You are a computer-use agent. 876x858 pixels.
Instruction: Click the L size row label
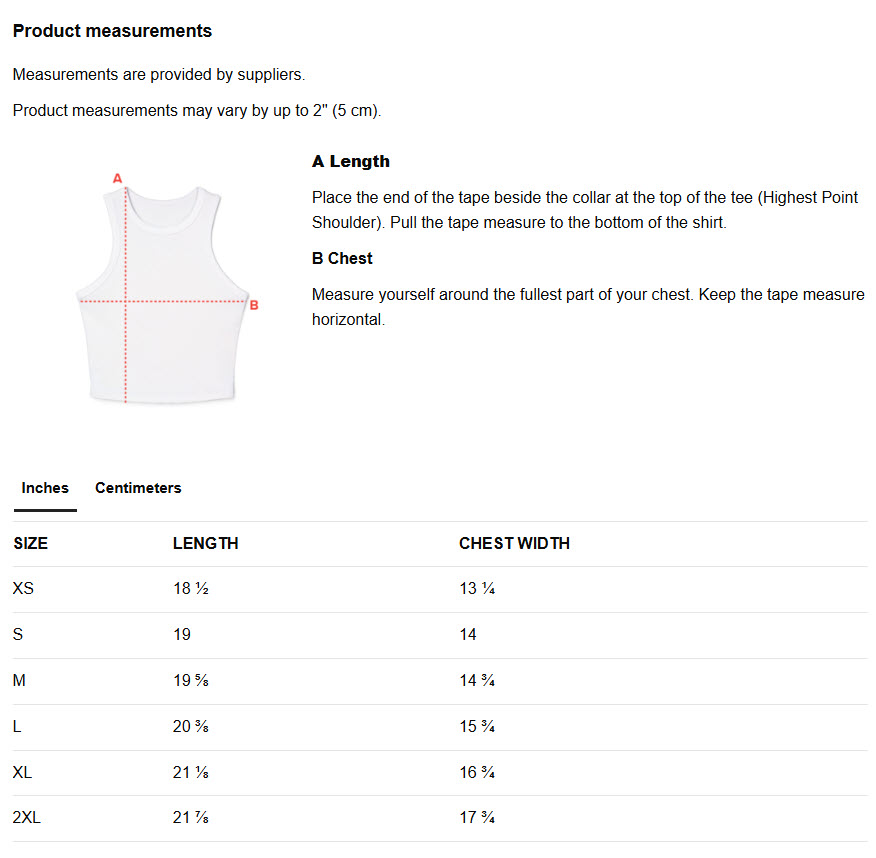(17, 727)
